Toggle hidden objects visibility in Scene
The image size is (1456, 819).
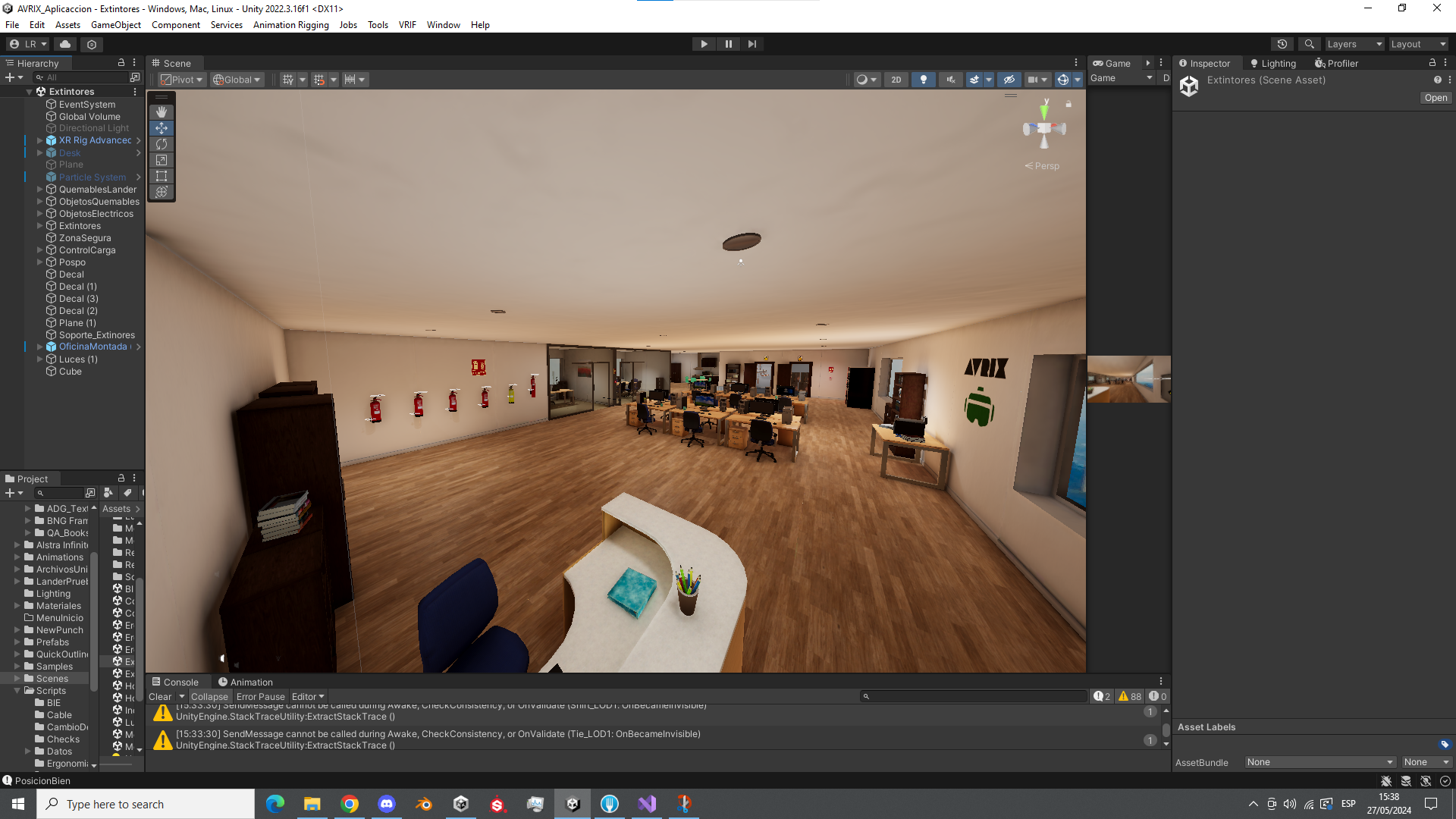[x=1009, y=80]
